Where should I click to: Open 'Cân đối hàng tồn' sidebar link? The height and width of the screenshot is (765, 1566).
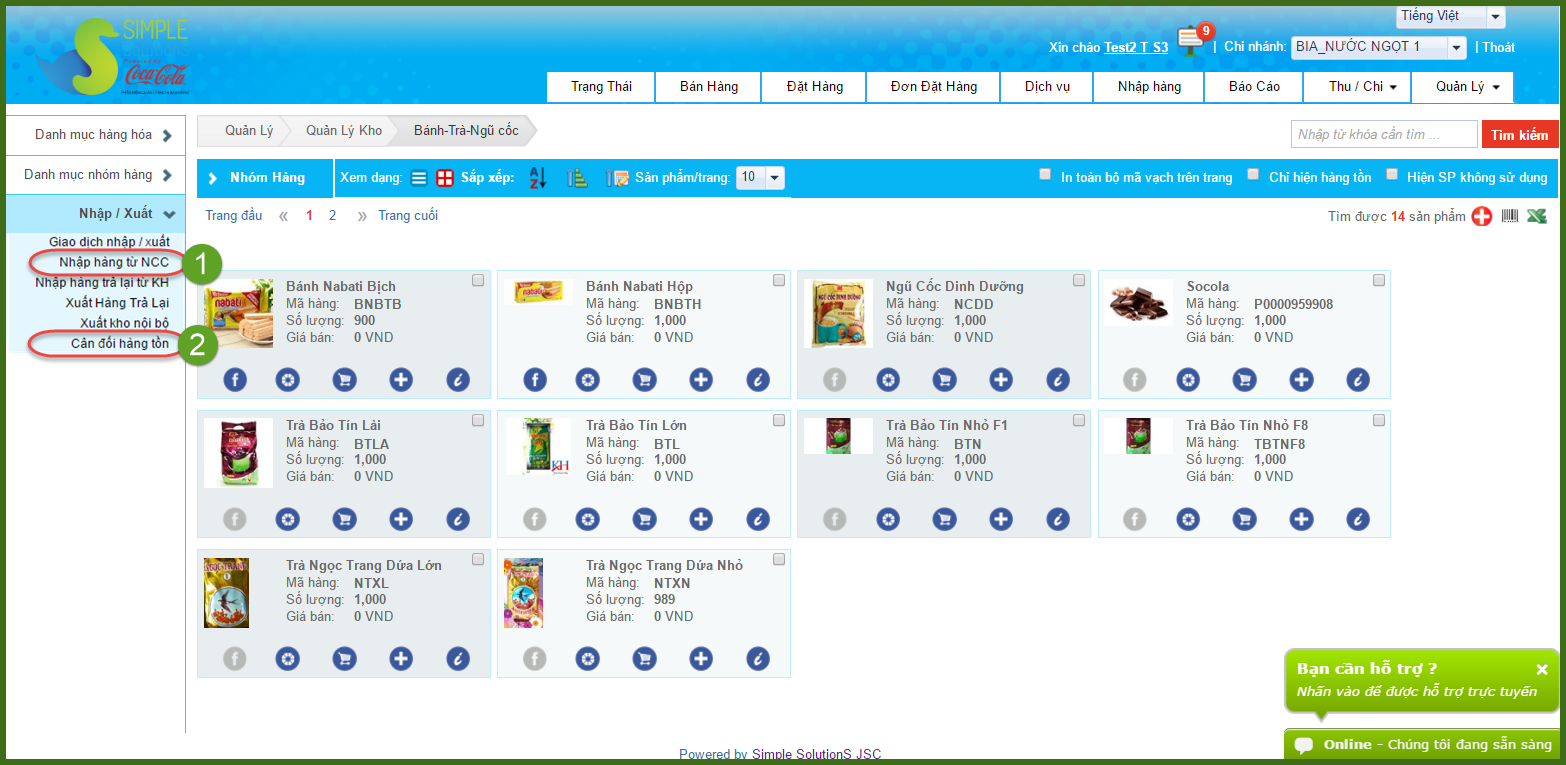tap(119, 343)
